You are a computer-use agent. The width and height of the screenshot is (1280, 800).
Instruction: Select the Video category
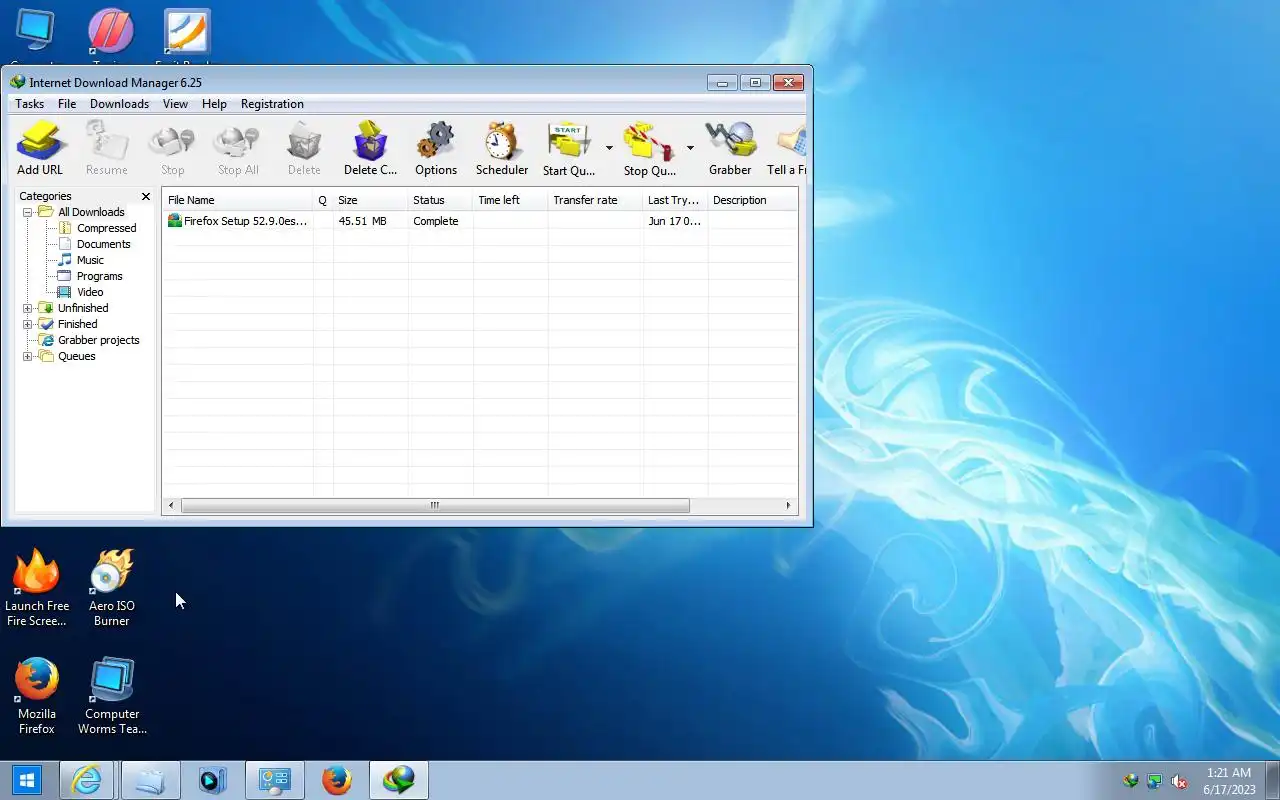coord(90,292)
